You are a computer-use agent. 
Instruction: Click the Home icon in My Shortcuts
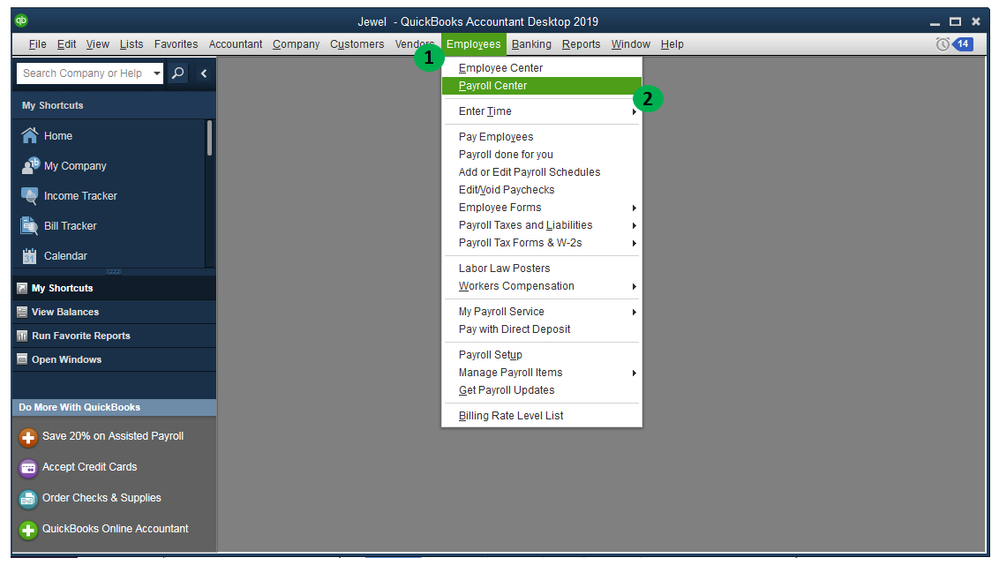(x=29, y=136)
